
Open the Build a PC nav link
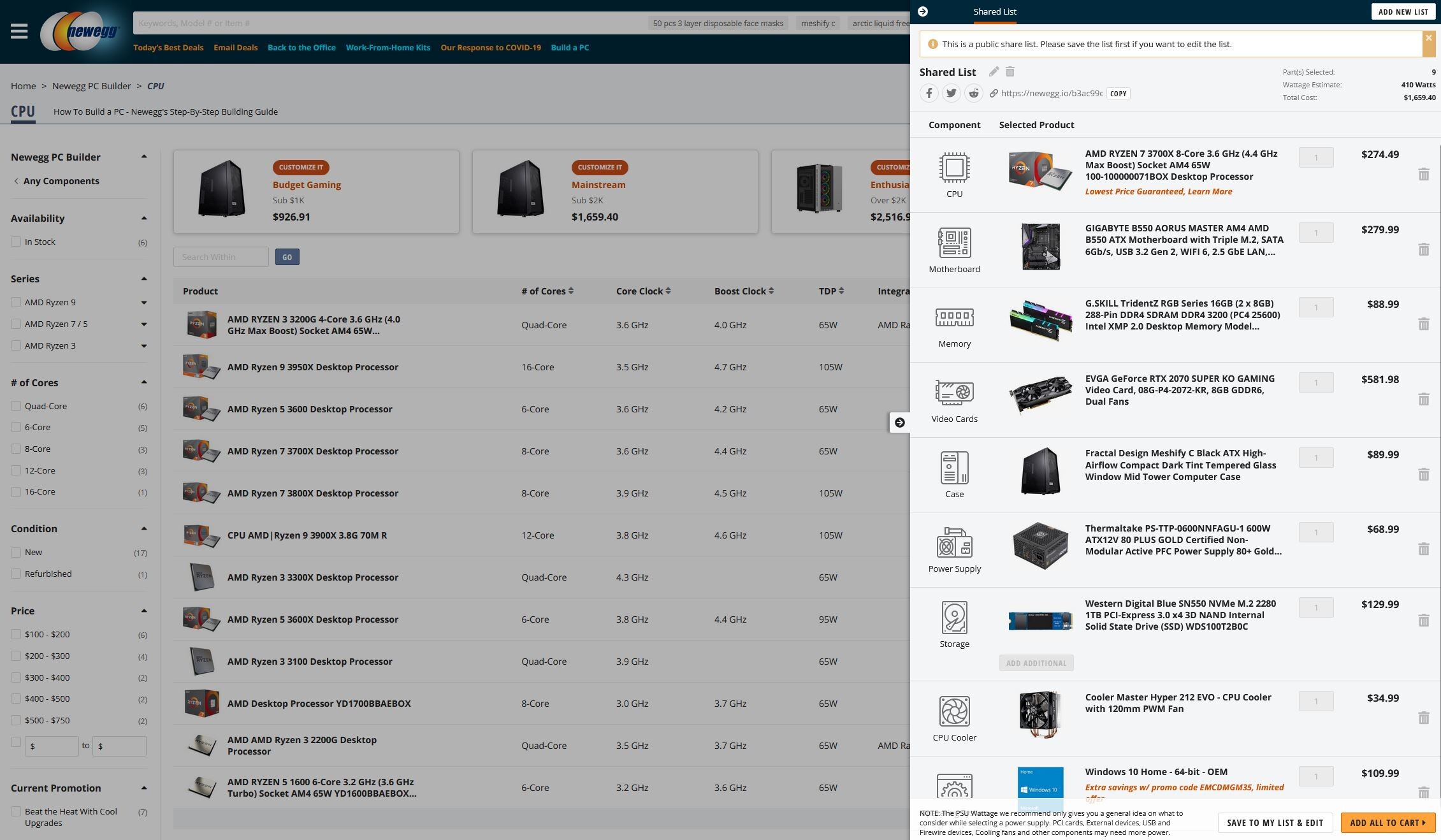coord(569,48)
